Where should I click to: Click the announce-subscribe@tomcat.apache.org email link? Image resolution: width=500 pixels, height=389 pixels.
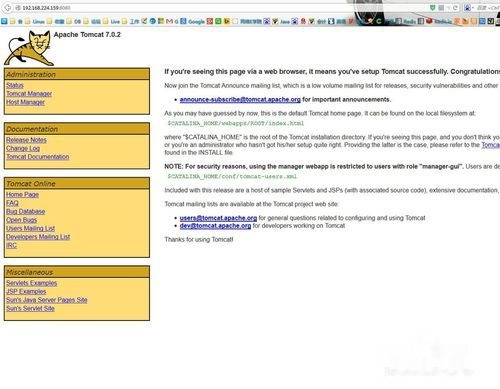pos(240,99)
